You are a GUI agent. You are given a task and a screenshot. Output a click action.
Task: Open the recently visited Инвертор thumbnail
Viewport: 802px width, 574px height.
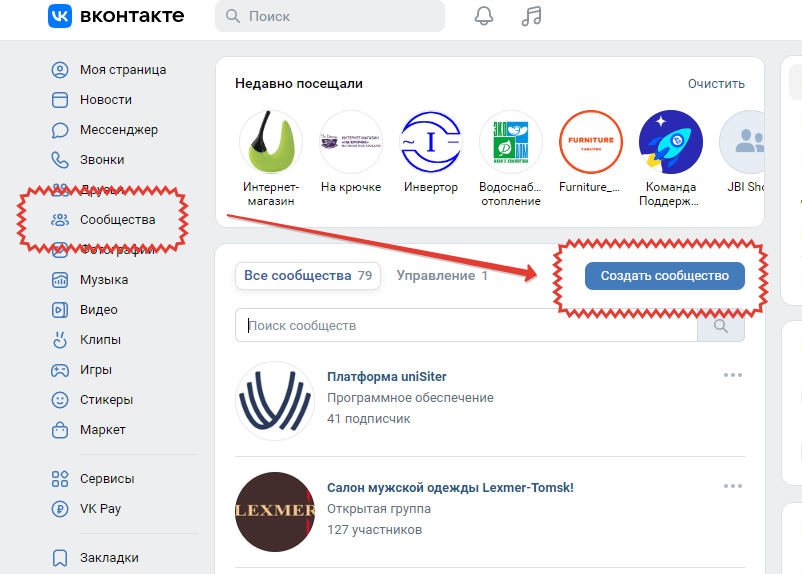point(431,142)
